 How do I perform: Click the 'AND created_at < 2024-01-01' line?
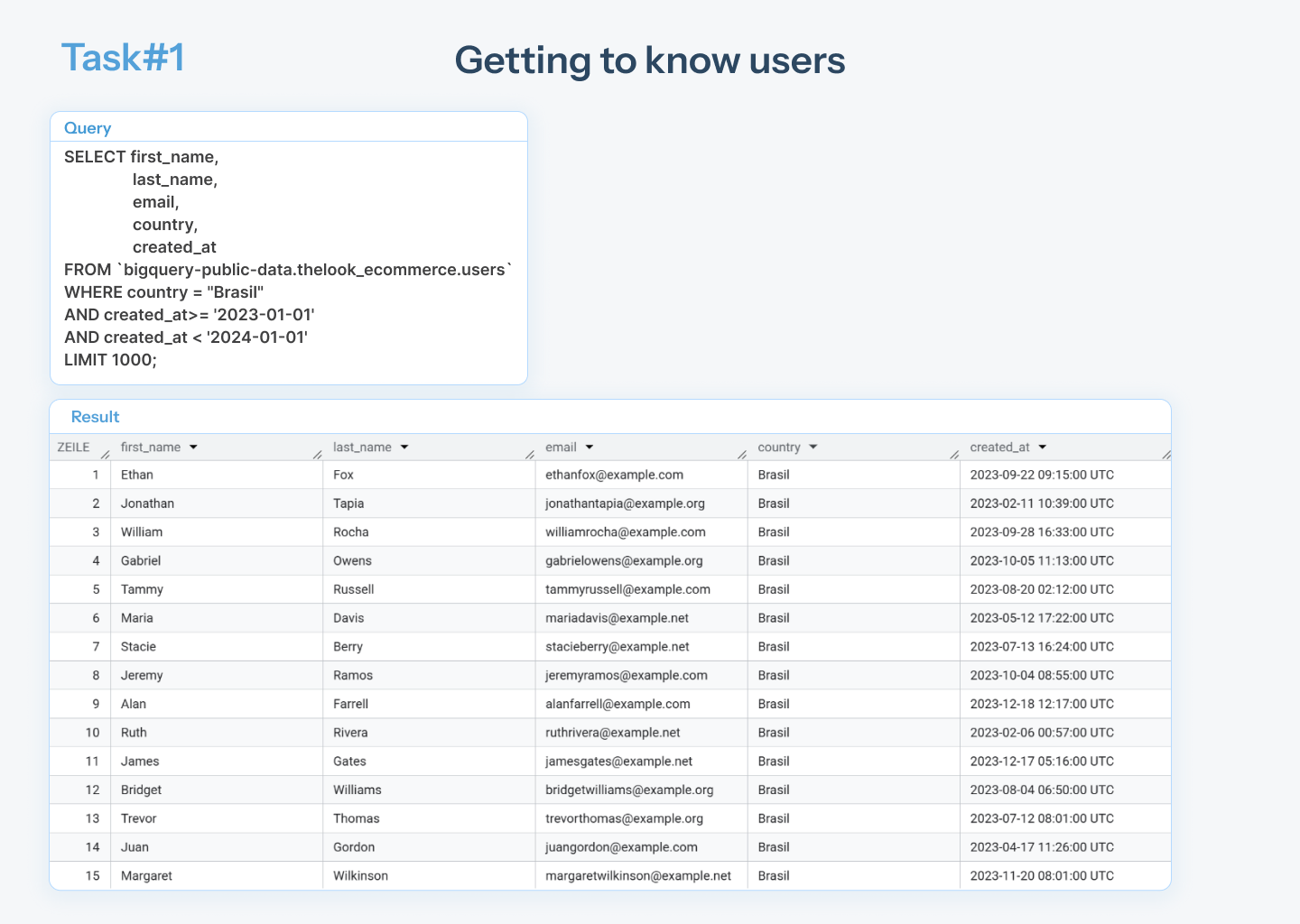coord(186,337)
